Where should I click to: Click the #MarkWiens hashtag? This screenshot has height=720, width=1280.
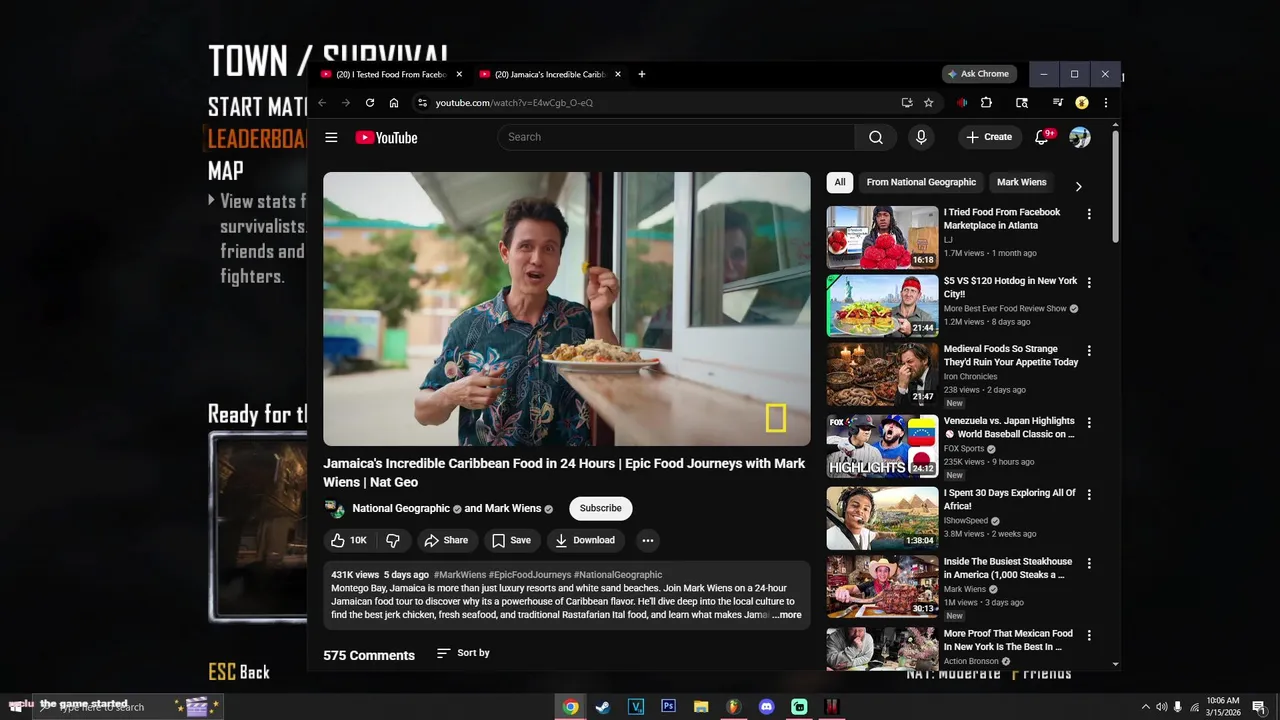pyautogui.click(x=460, y=575)
